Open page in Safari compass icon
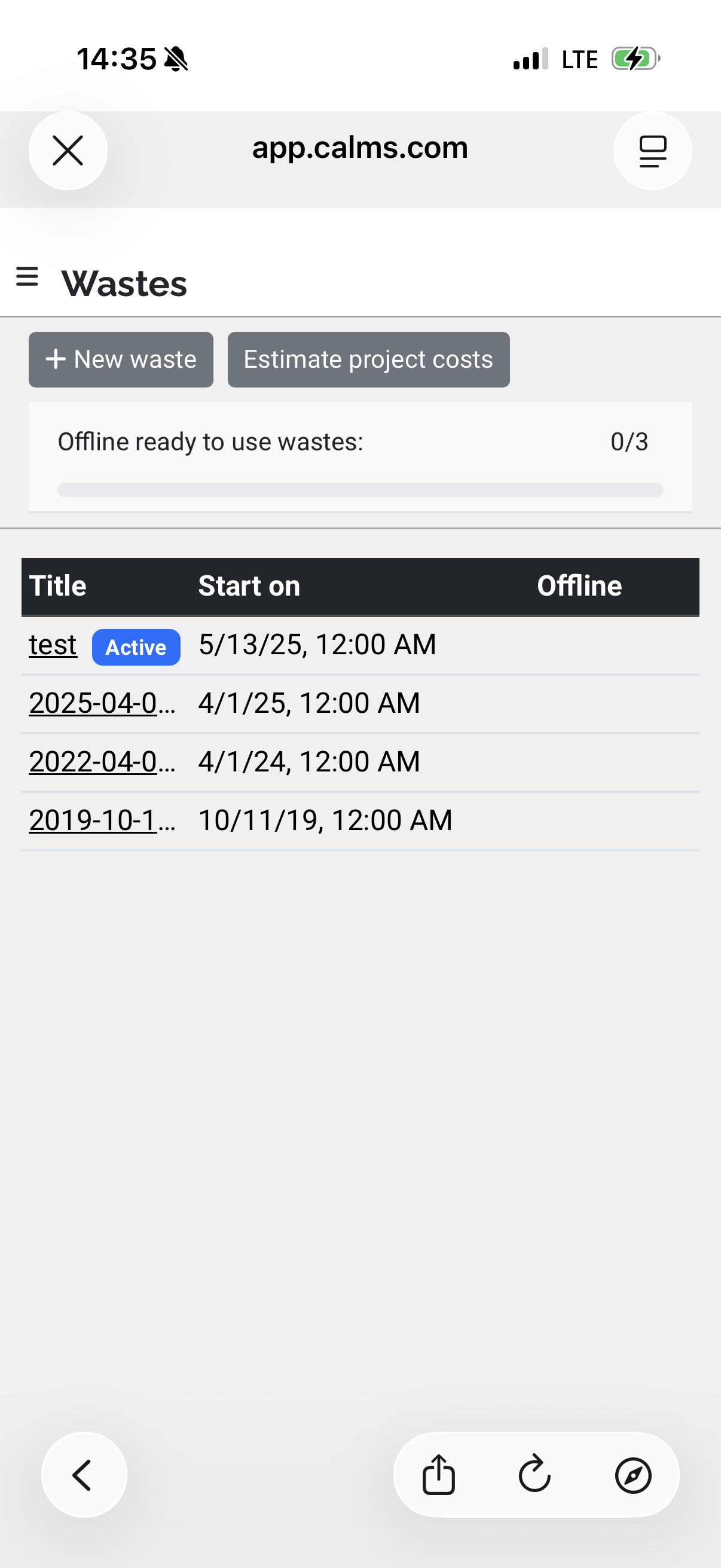The image size is (721, 1568). (x=633, y=1474)
